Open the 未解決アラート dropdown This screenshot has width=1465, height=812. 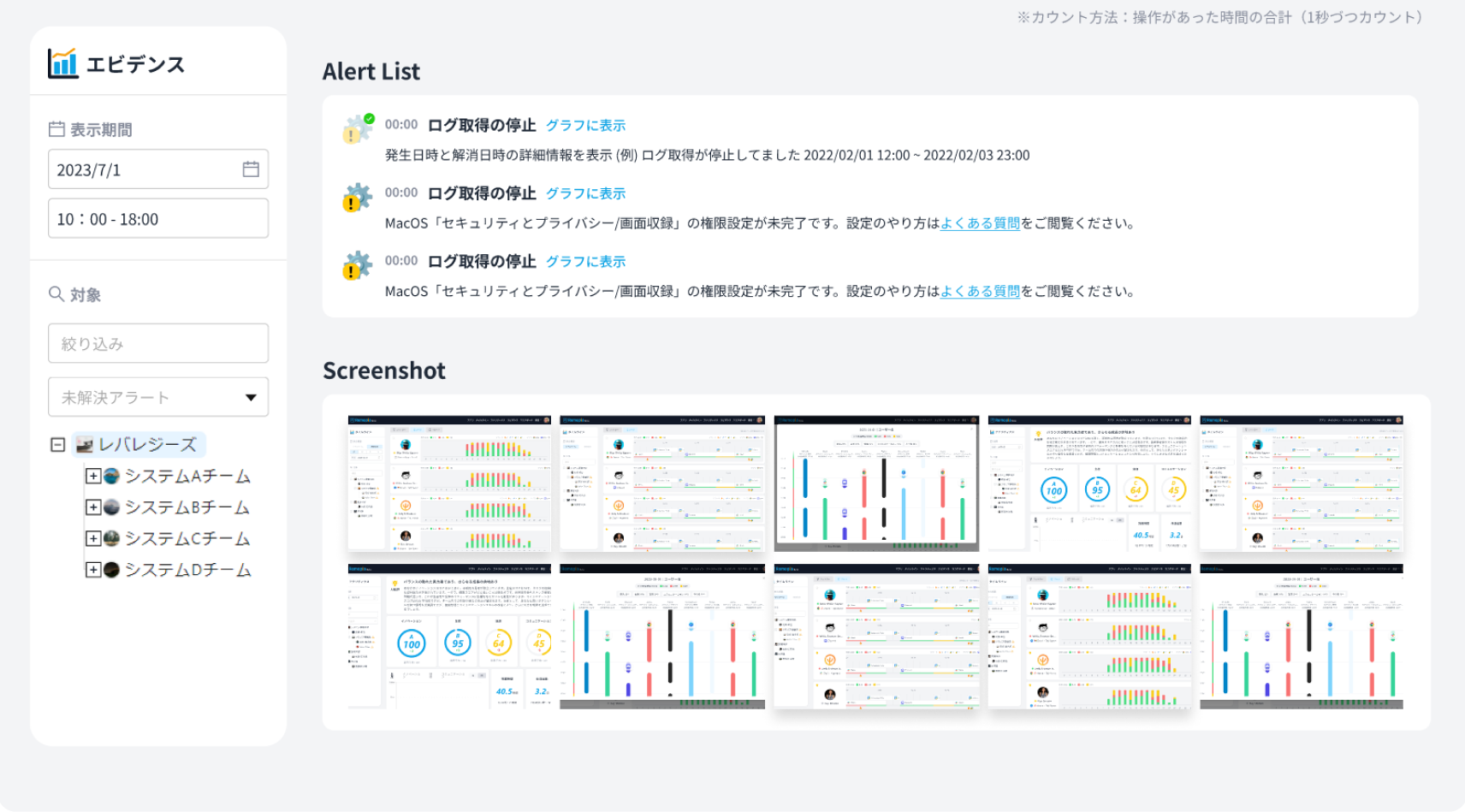[158, 397]
